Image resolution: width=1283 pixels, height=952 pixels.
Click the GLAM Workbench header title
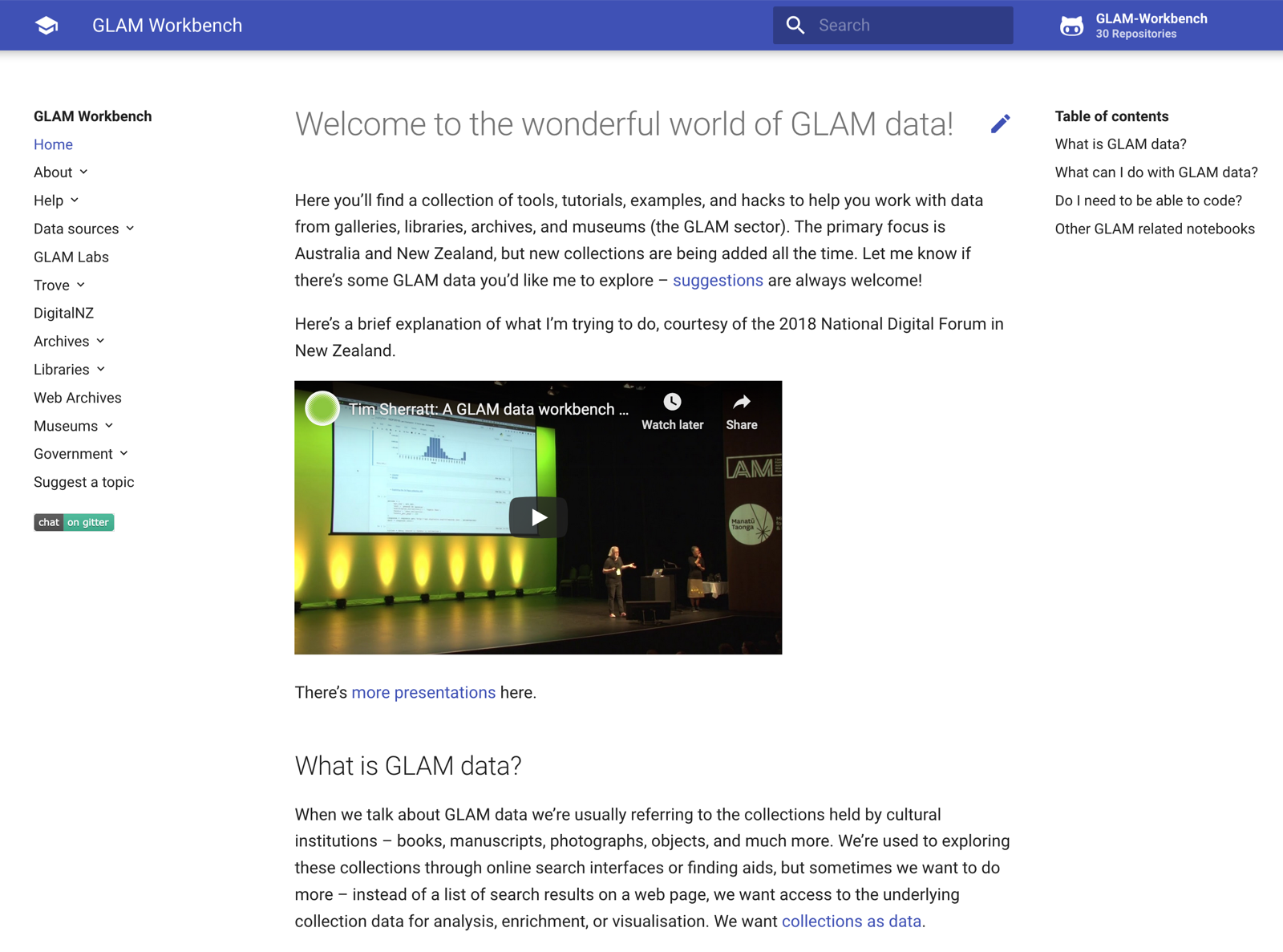(167, 26)
